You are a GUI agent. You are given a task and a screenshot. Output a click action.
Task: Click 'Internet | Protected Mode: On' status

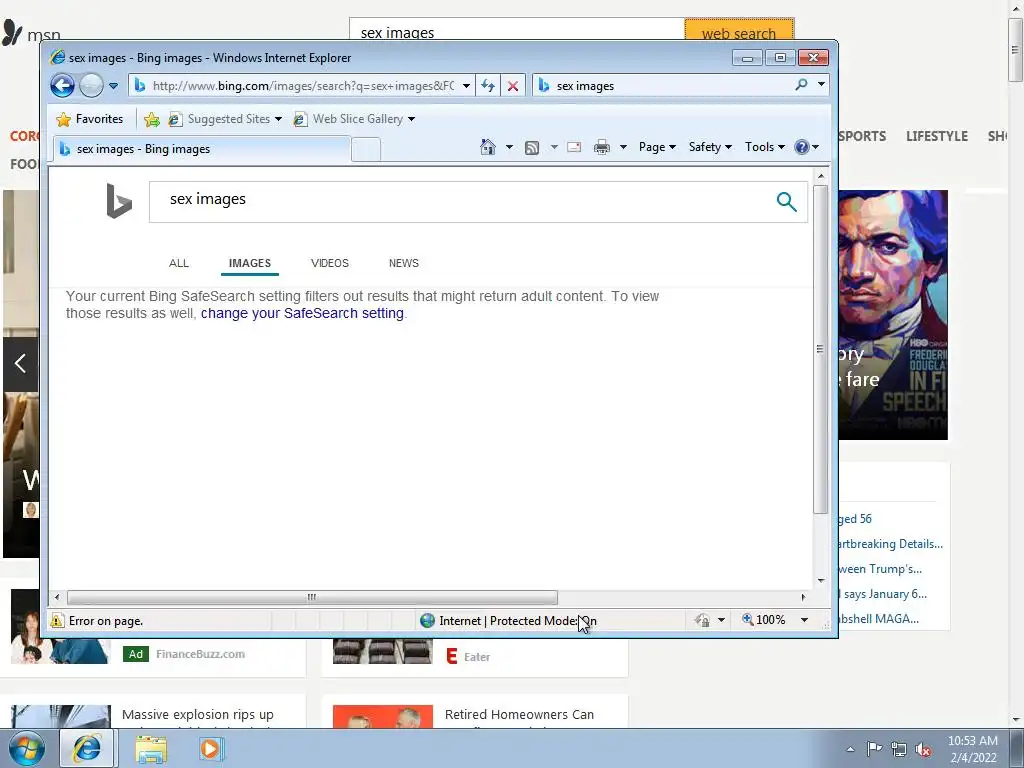tap(508, 620)
